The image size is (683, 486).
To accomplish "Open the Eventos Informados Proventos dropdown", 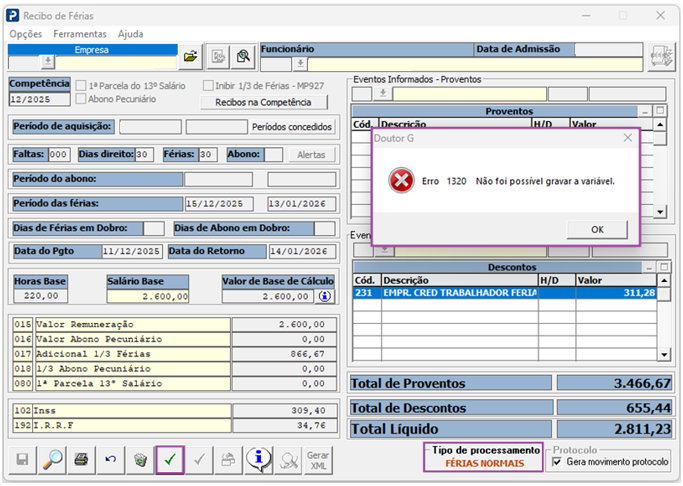I will coord(381,94).
